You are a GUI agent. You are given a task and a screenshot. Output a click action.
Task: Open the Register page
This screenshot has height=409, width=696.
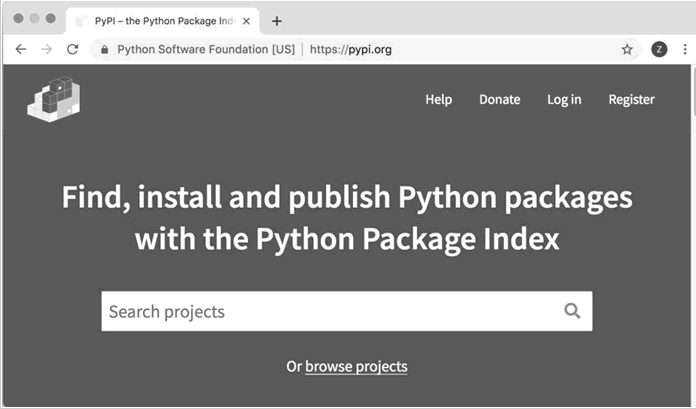pyautogui.click(x=631, y=99)
